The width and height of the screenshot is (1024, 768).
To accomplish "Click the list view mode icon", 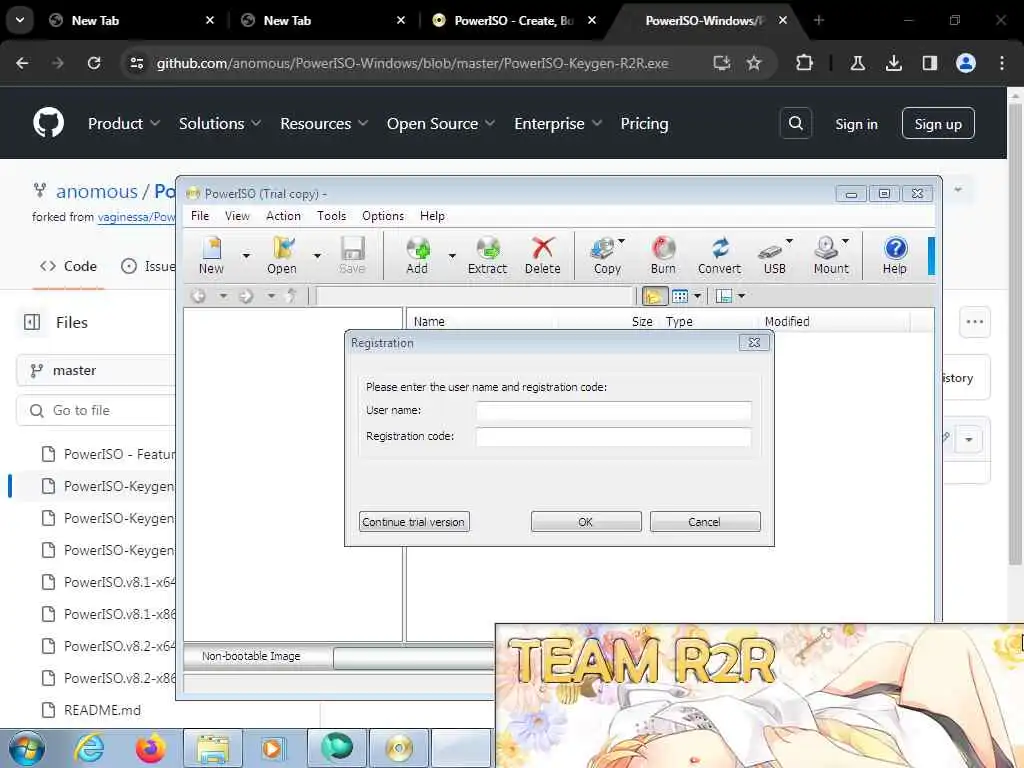I will (680, 296).
